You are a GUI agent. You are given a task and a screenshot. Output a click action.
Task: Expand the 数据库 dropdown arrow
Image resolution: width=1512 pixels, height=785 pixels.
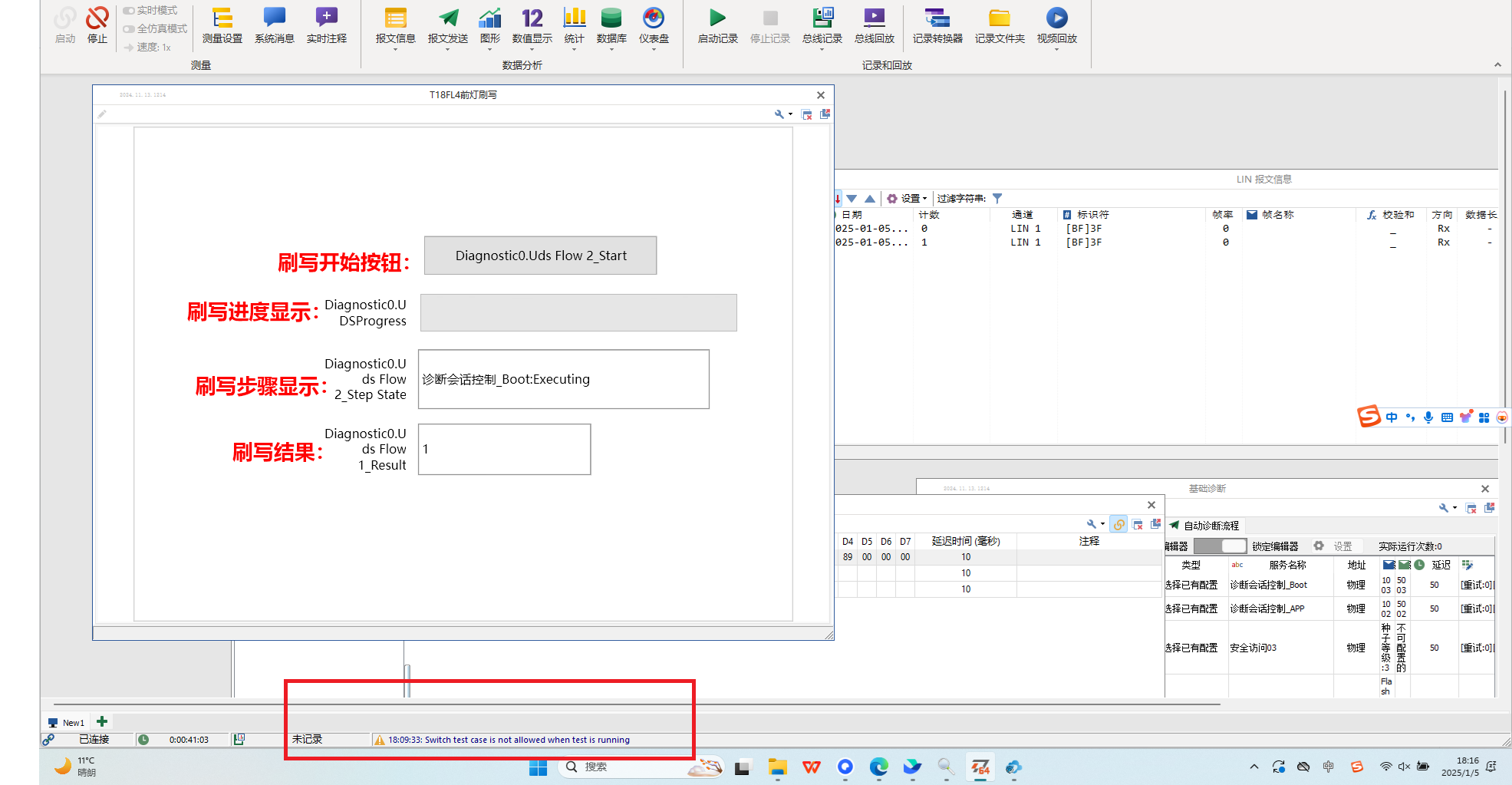[x=611, y=49]
